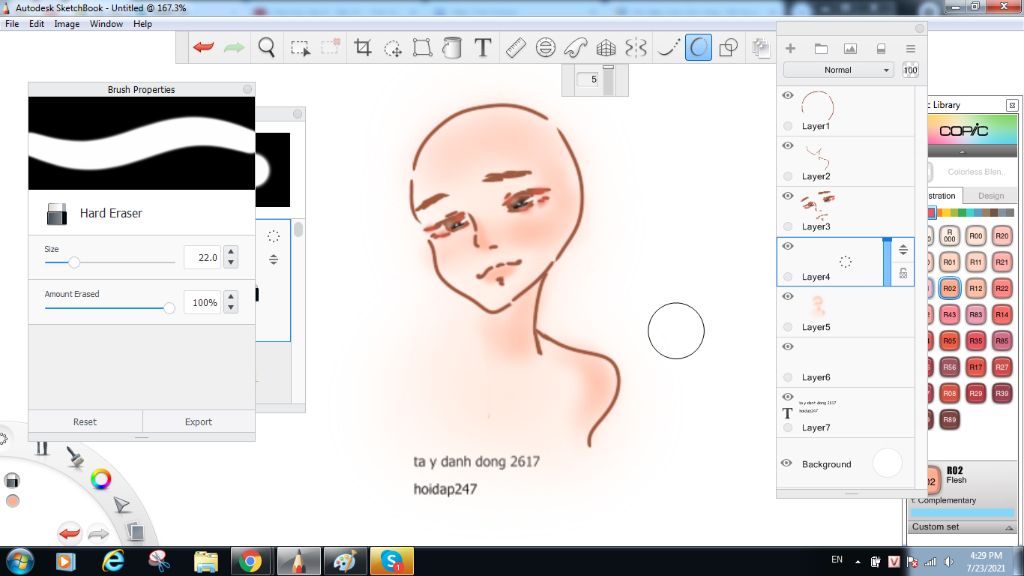Increase Amount Erased with up stepper
This screenshot has width=1024, height=576.
pos(231,296)
